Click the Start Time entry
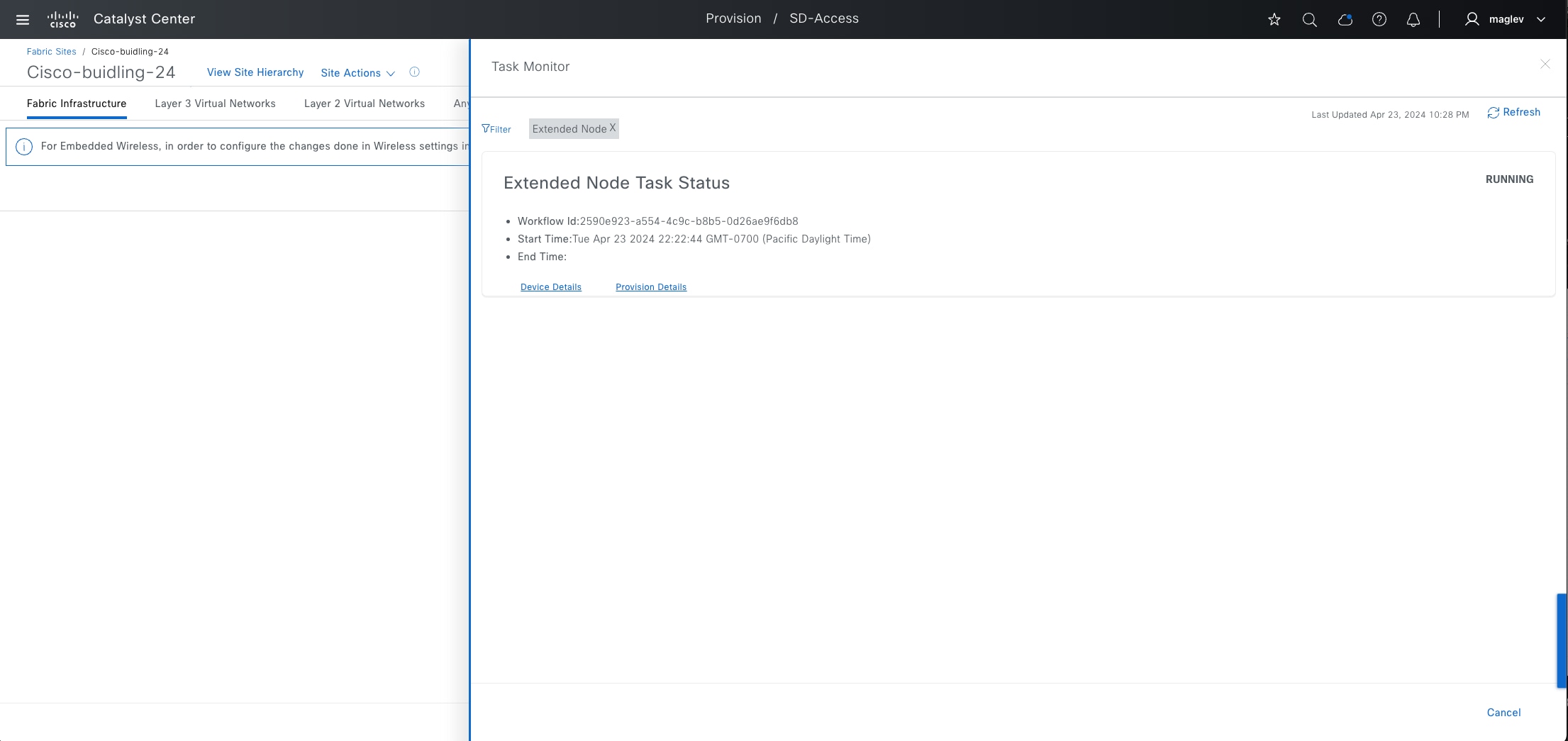 [x=694, y=239]
